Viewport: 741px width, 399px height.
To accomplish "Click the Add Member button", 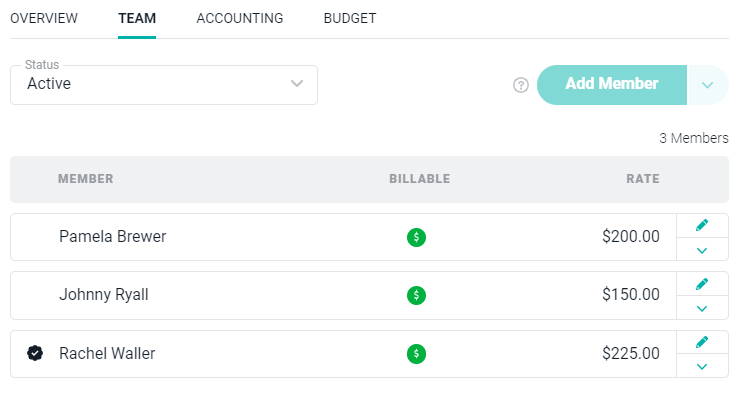I will (612, 85).
